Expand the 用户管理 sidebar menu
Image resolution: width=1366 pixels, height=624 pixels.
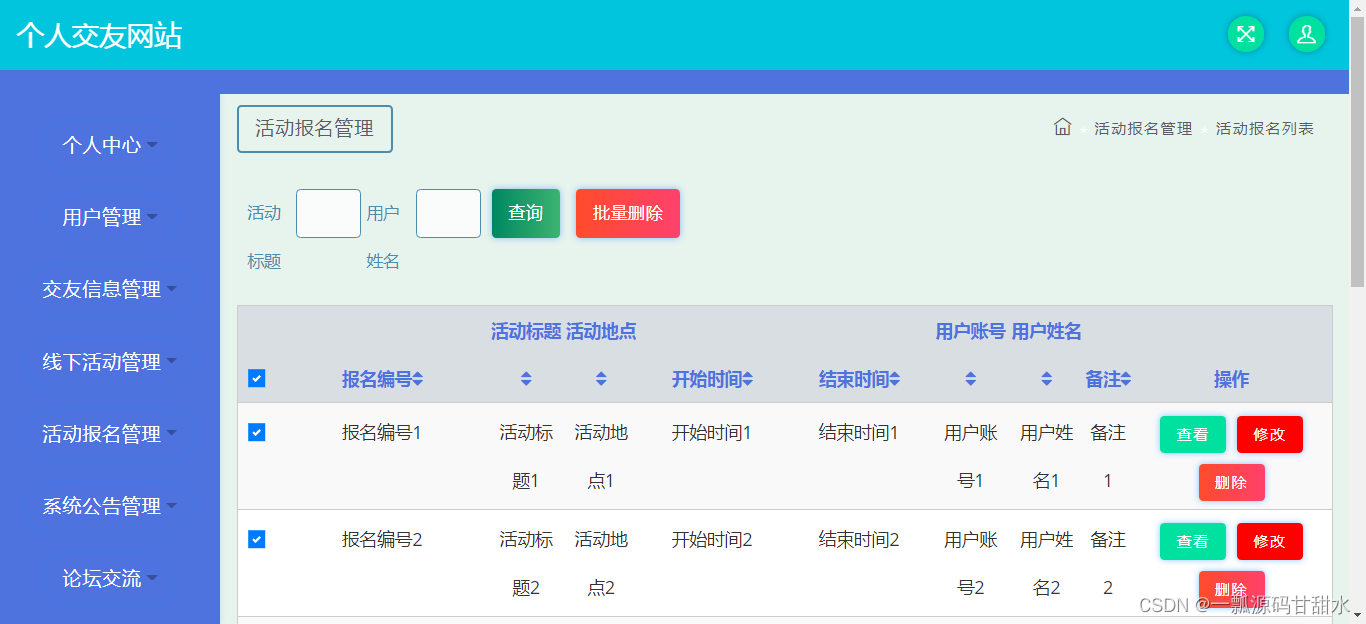click(x=110, y=217)
